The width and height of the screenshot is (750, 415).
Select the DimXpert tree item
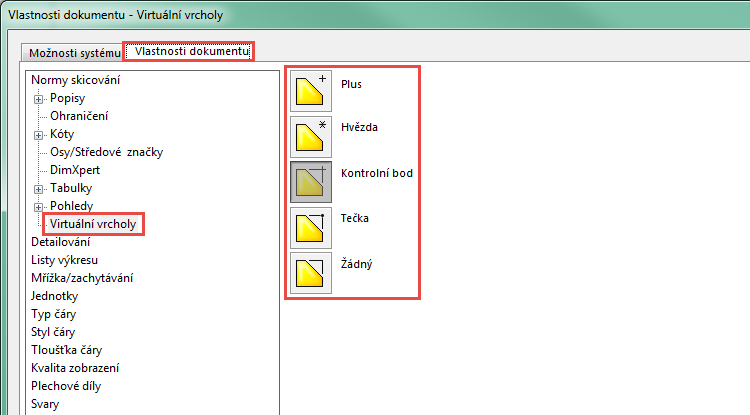tap(75, 170)
